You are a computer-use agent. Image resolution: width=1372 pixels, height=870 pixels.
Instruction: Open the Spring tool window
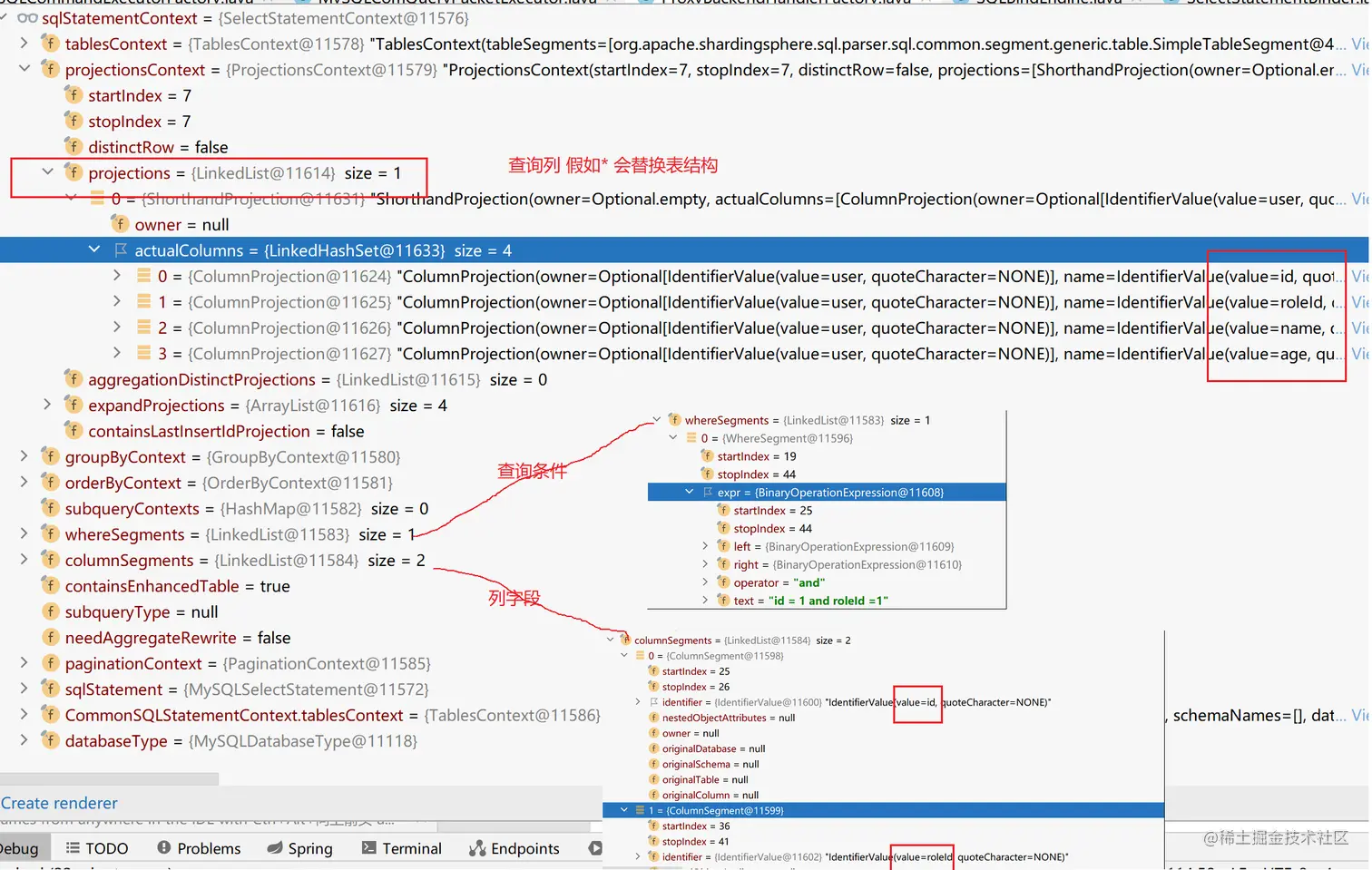(300, 848)
